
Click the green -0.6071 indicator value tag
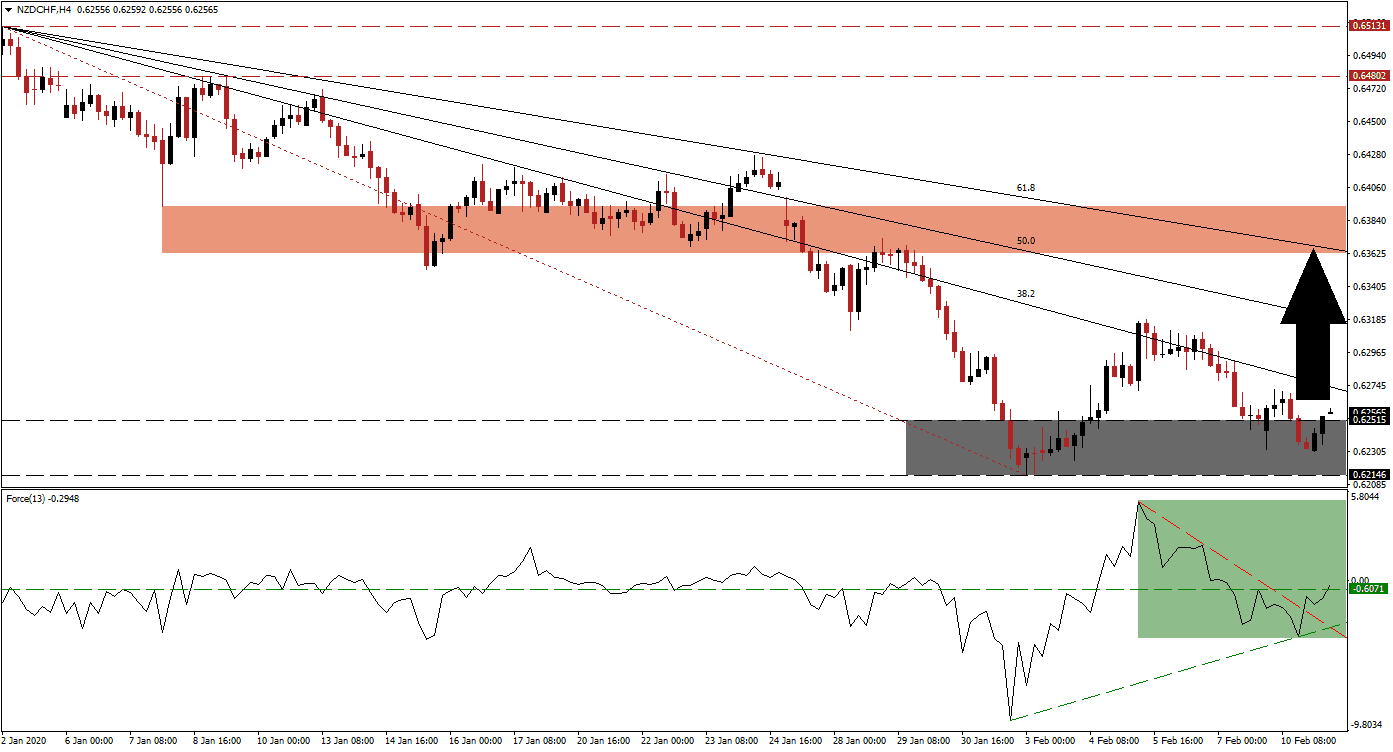[1367, 589]
